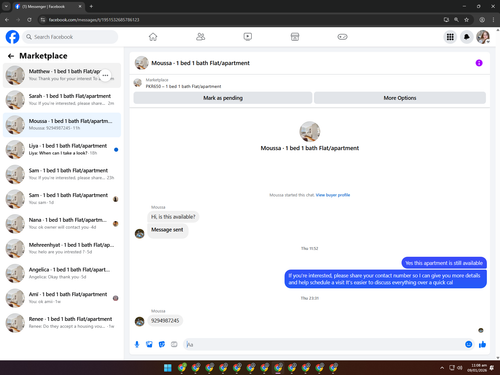Open the Marketplace listing PKR650 link
Image resolution: width=500 pixels, height=375 pixels.
click(x=183, y=86)
